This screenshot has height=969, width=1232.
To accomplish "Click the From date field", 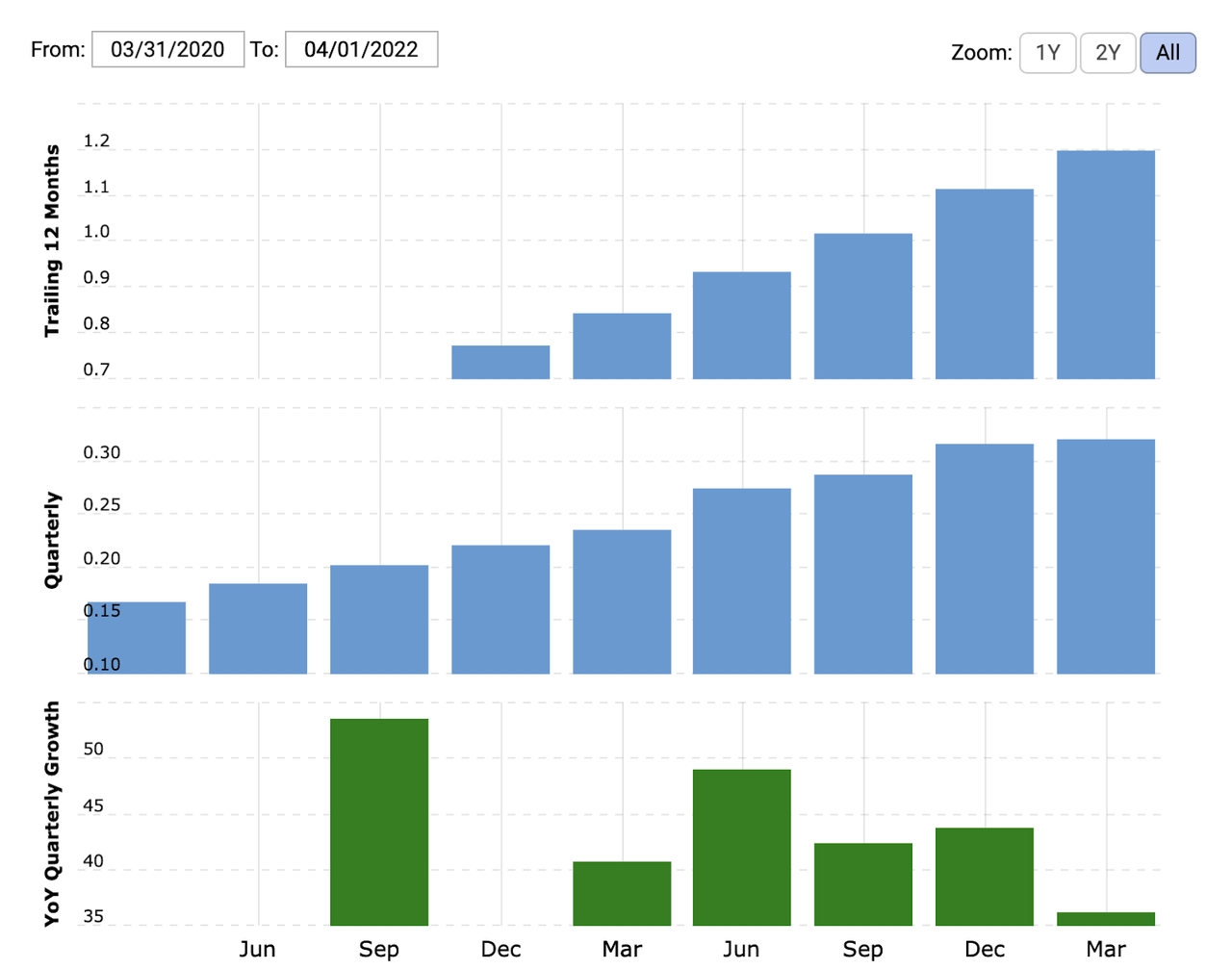I will (167, 49).
